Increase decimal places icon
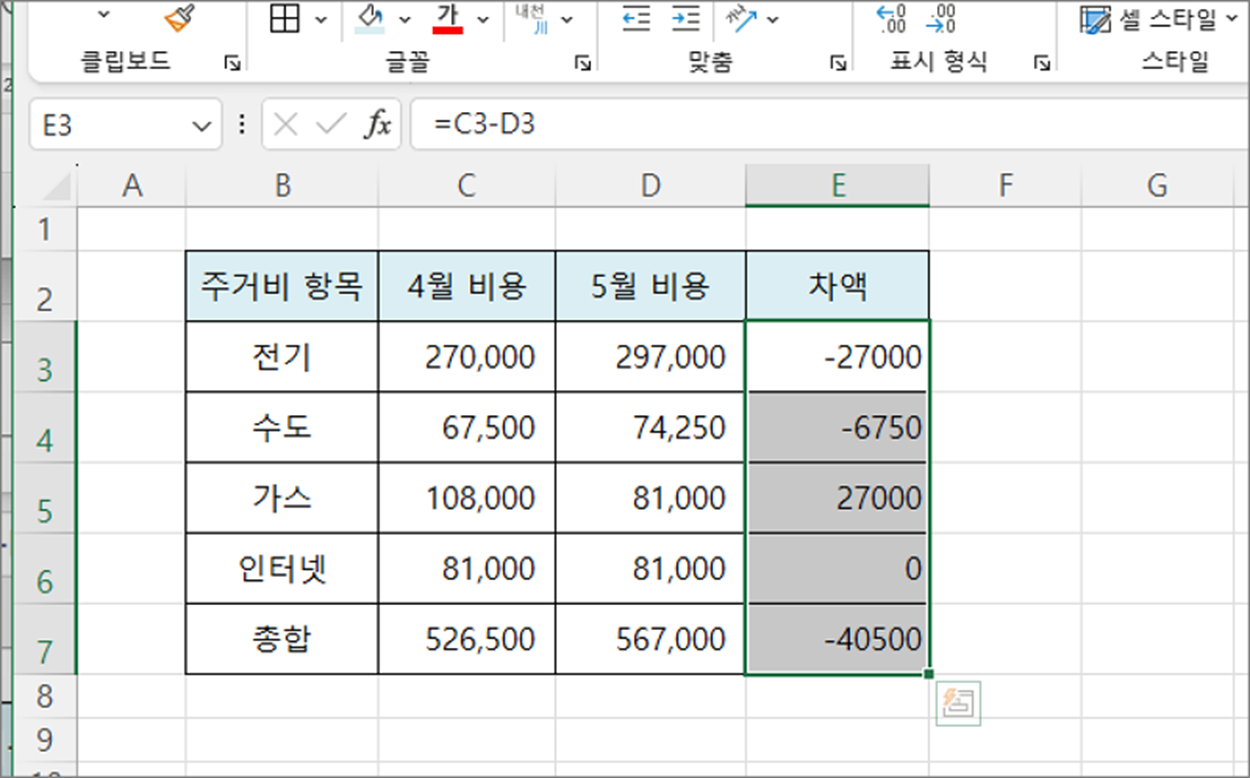Image resolution: width=1250 pixels, height=778 pixels. pyautogui.click(x=890, y=18)
